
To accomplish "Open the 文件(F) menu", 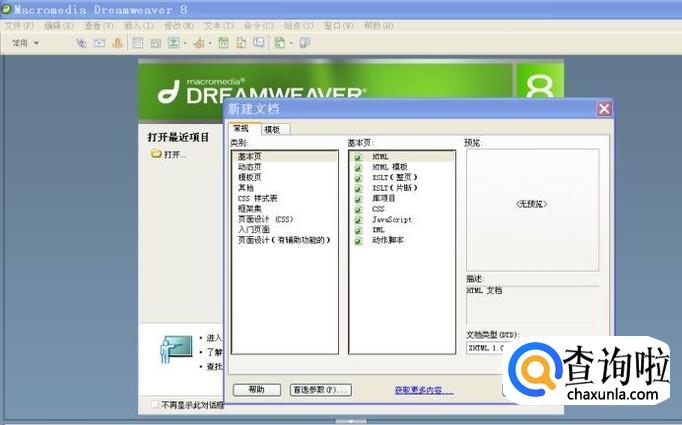I will (x=19, y=26).
